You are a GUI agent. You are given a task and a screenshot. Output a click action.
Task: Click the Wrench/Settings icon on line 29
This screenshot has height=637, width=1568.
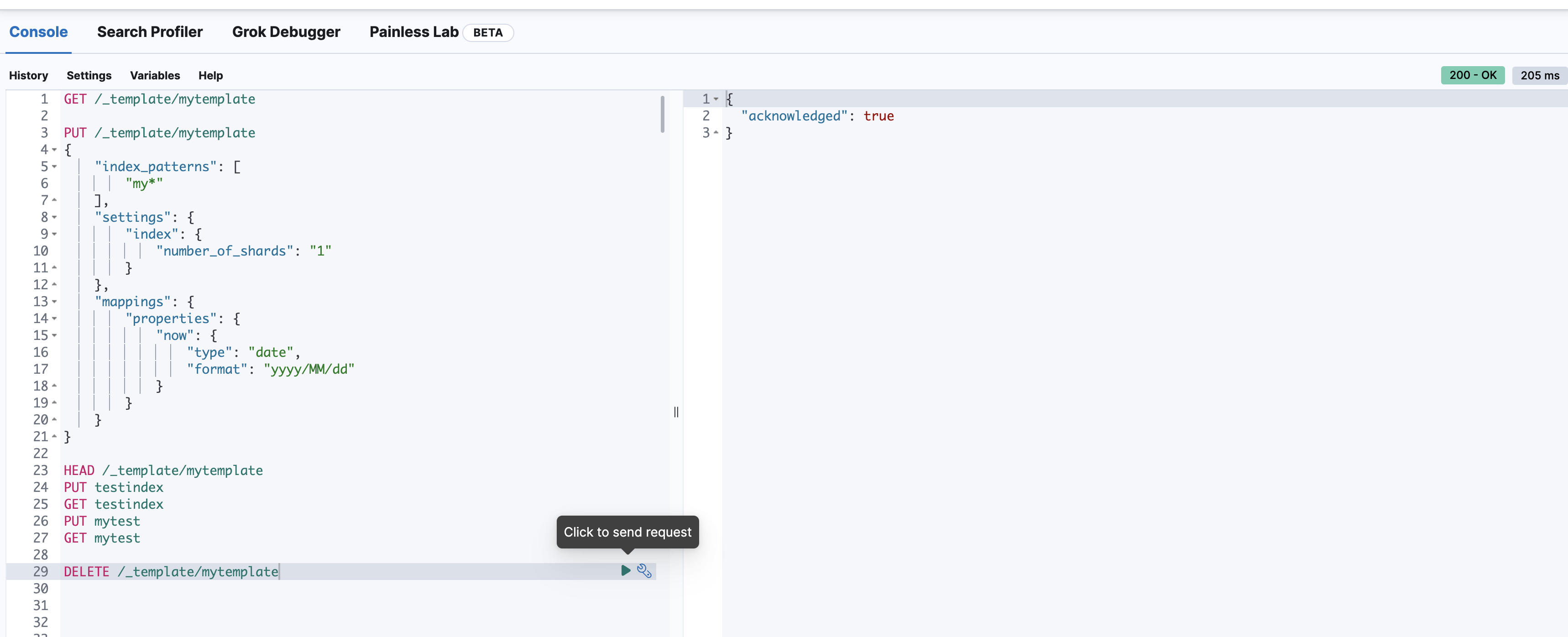coord(644,571)
